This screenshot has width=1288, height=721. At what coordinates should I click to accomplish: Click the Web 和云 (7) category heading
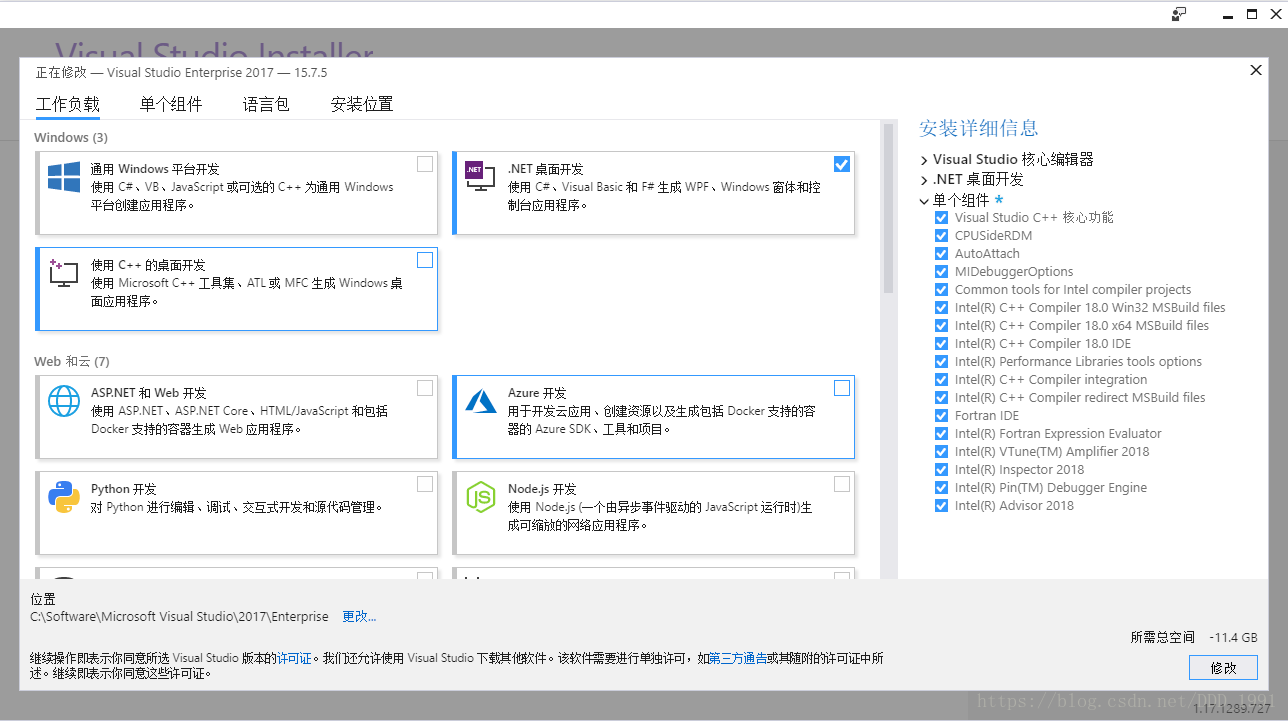[72, 361]
